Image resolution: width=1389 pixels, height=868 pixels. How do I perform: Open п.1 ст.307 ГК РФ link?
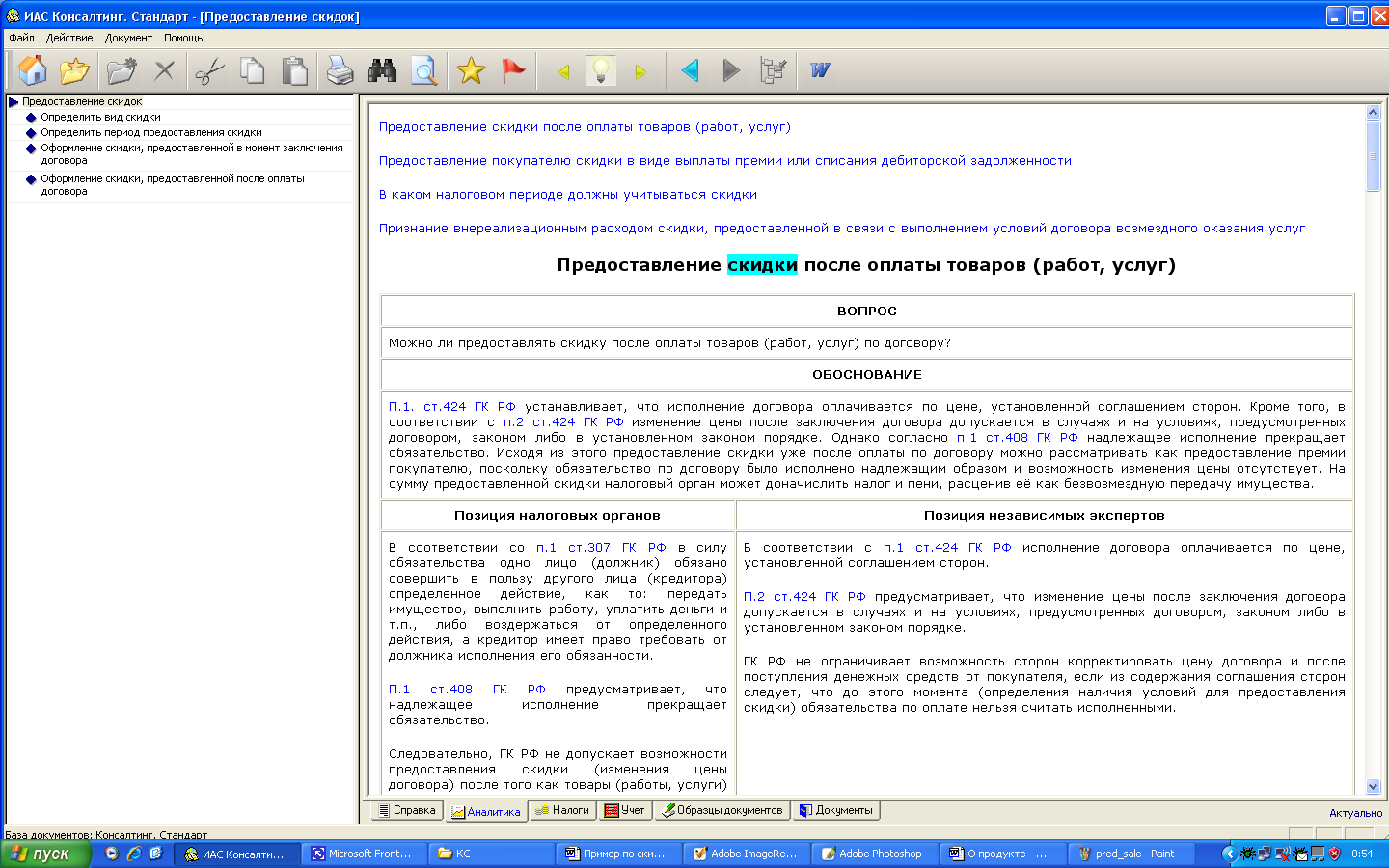(601, 547)
